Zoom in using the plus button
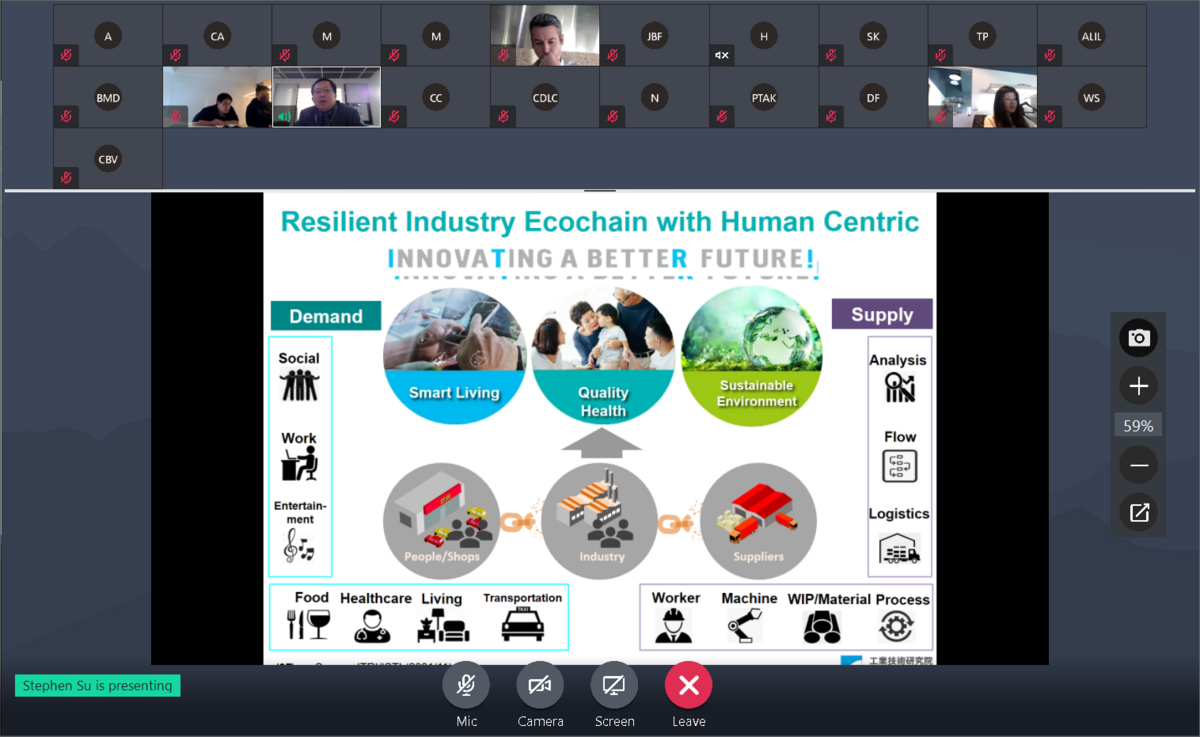Screen dimensions: 1200x737 click(x=1138, y=386)
